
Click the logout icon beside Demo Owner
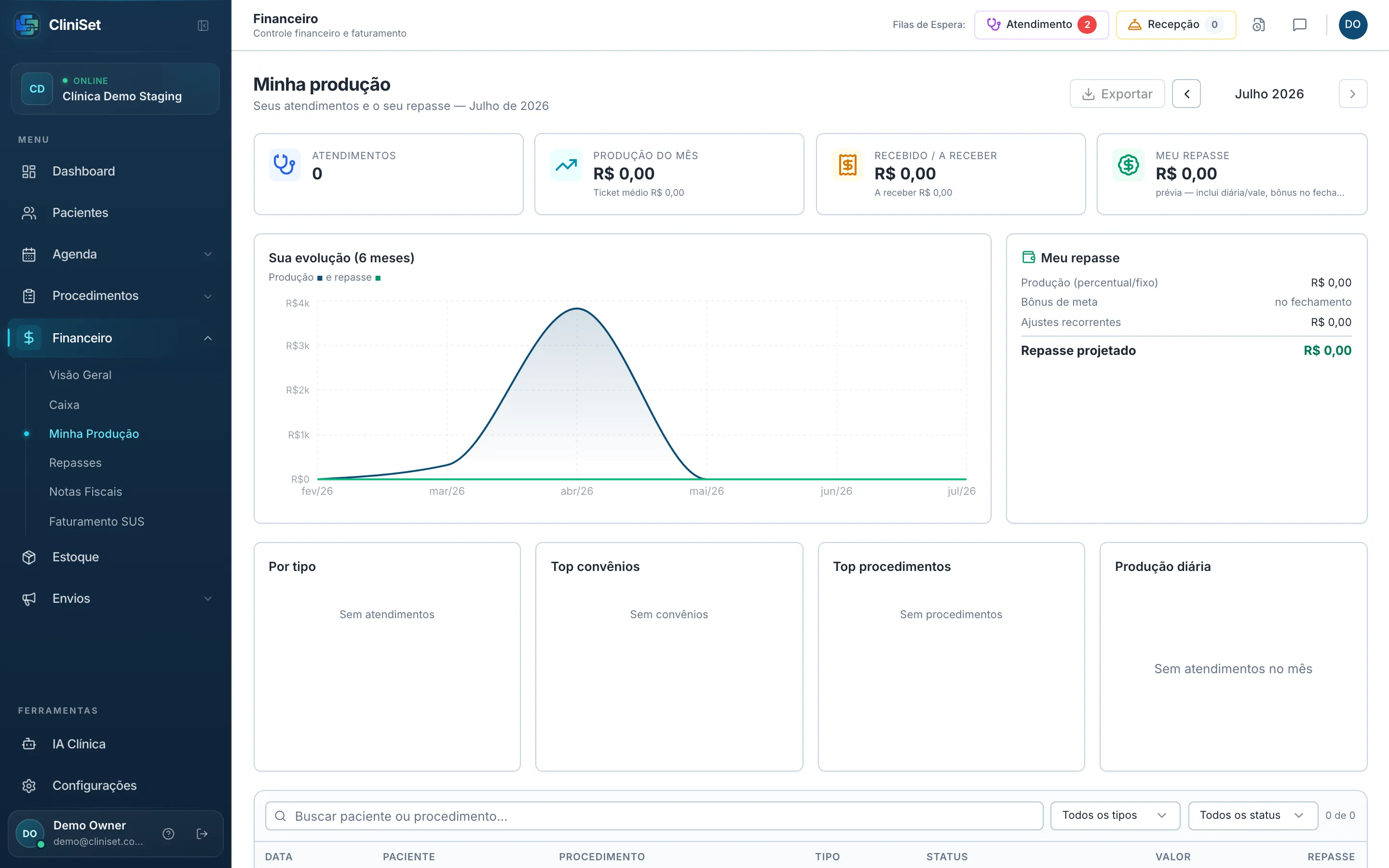coord(202,834)
